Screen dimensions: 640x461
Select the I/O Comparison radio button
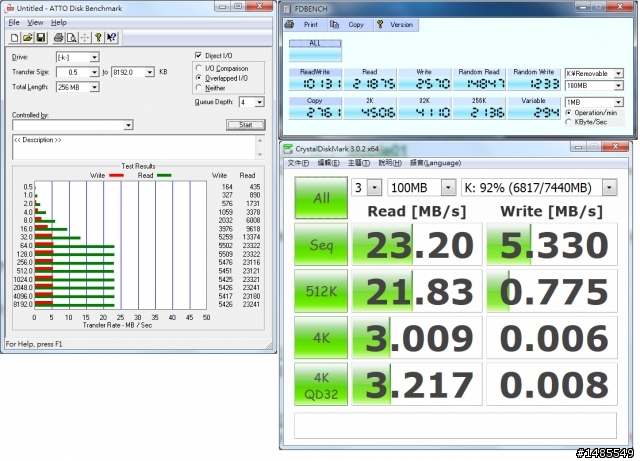[199, 68]
